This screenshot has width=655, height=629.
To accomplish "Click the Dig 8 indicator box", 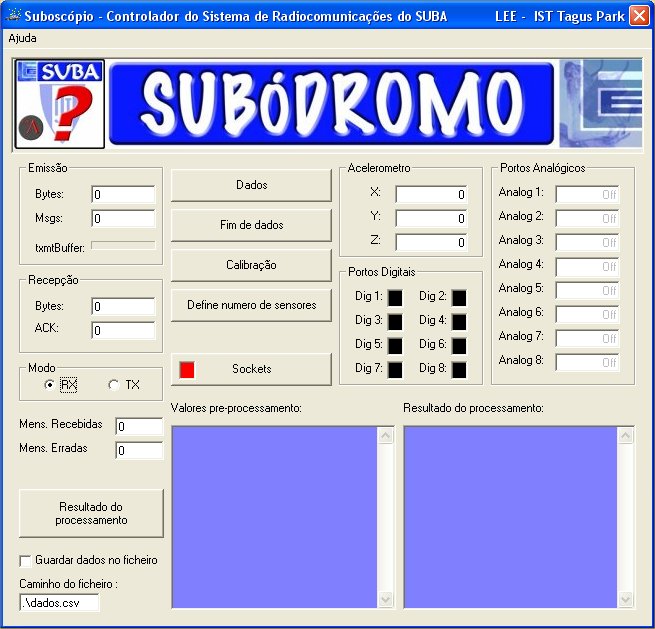I will click(x=459, y=369).
